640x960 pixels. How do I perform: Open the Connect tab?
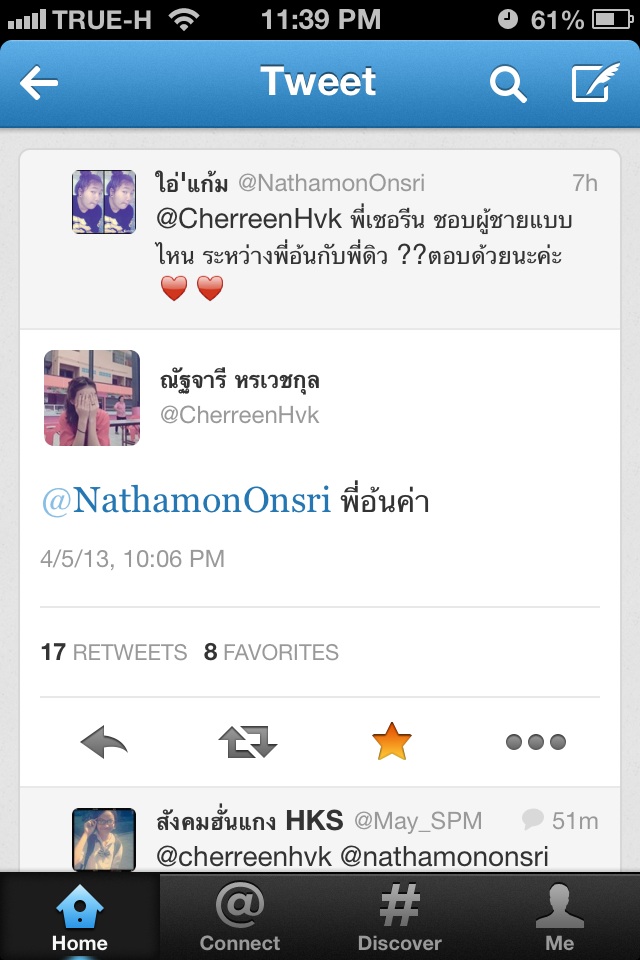coord(239,917)
